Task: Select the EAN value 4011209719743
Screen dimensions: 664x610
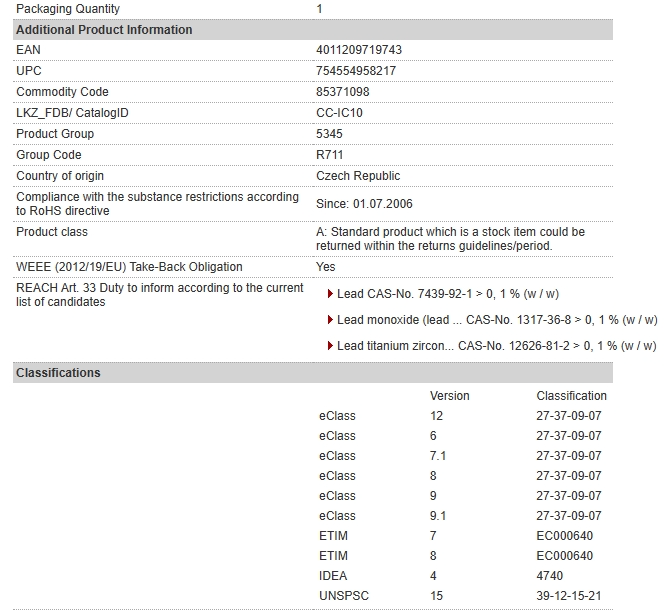Action: [359, 50]
